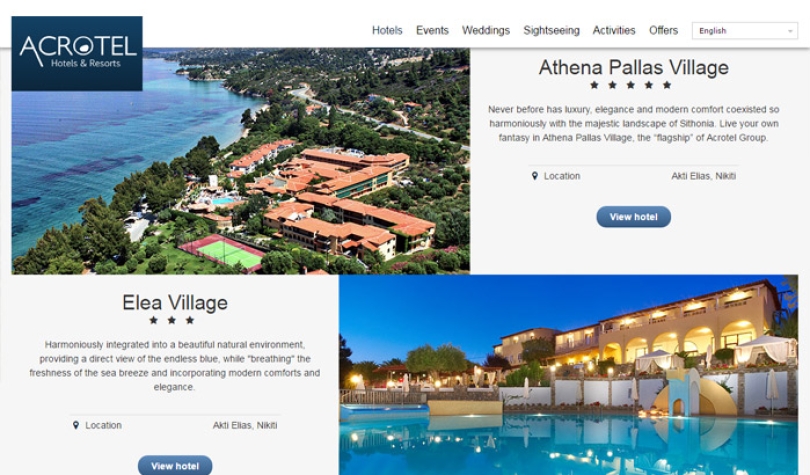Open the aerial photo of Athena Pallas Village
Image resolution: width=810 pixels, height=475 pixels.
point(241,161)
